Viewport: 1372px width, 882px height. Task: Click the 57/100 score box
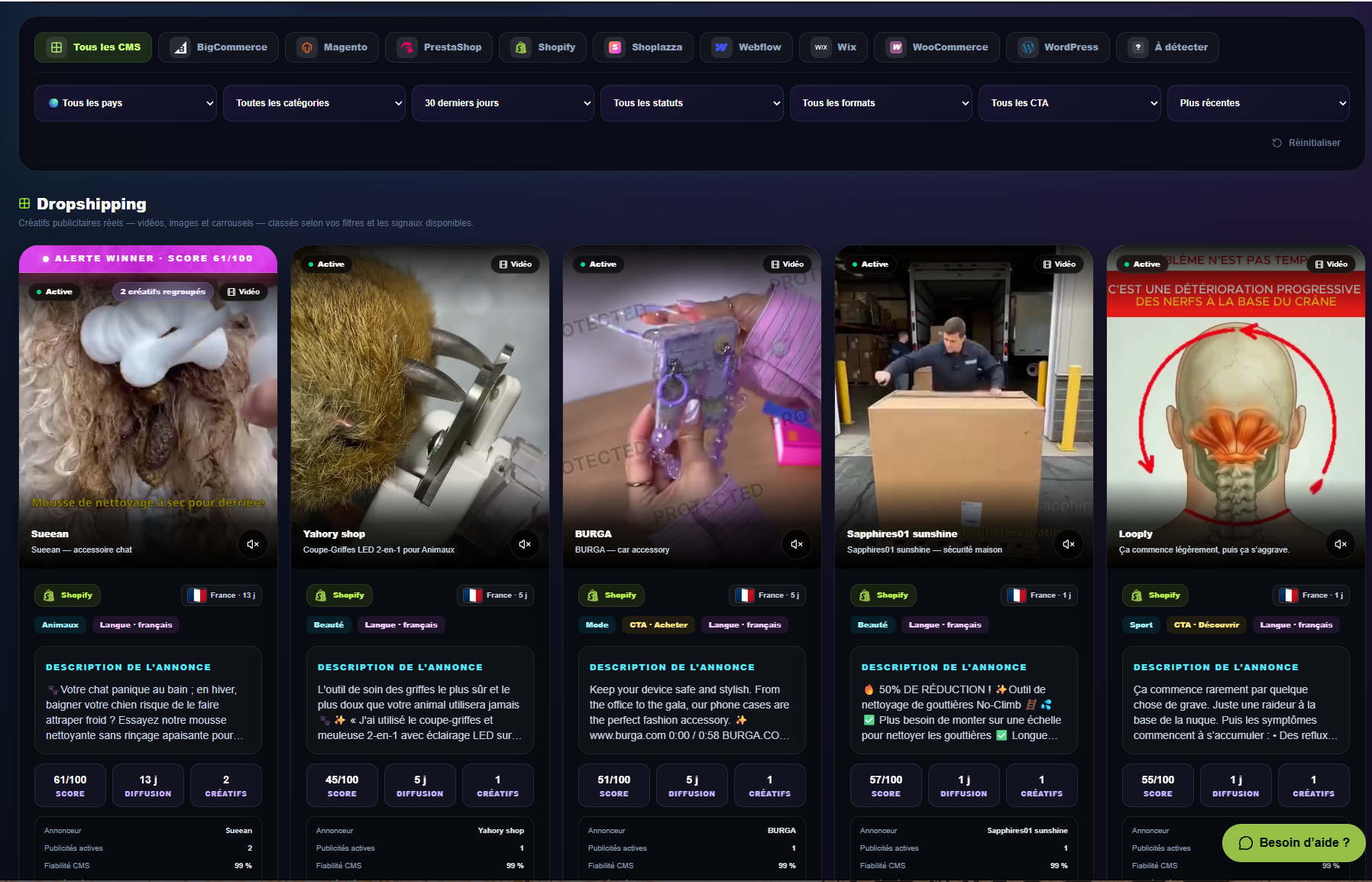pyautogui.click(x=886, y=786)
